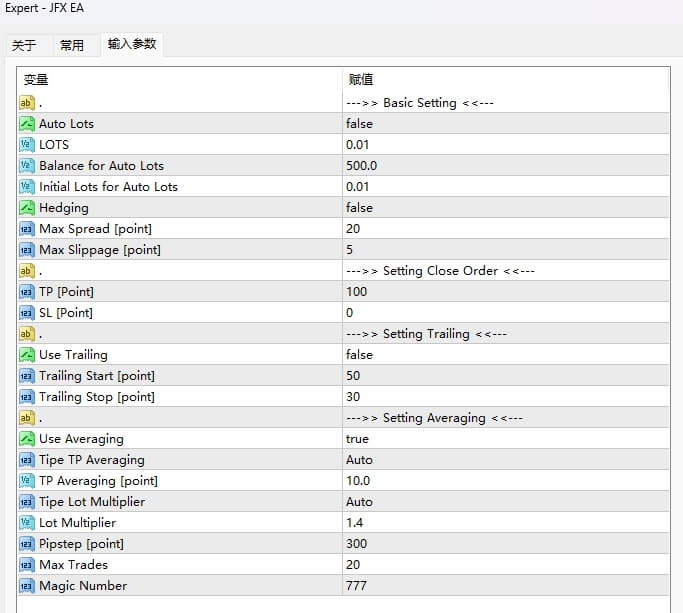683x613 pixels.
Task: Click the integer icon beside Max Slippage
Action: point(27,250)
